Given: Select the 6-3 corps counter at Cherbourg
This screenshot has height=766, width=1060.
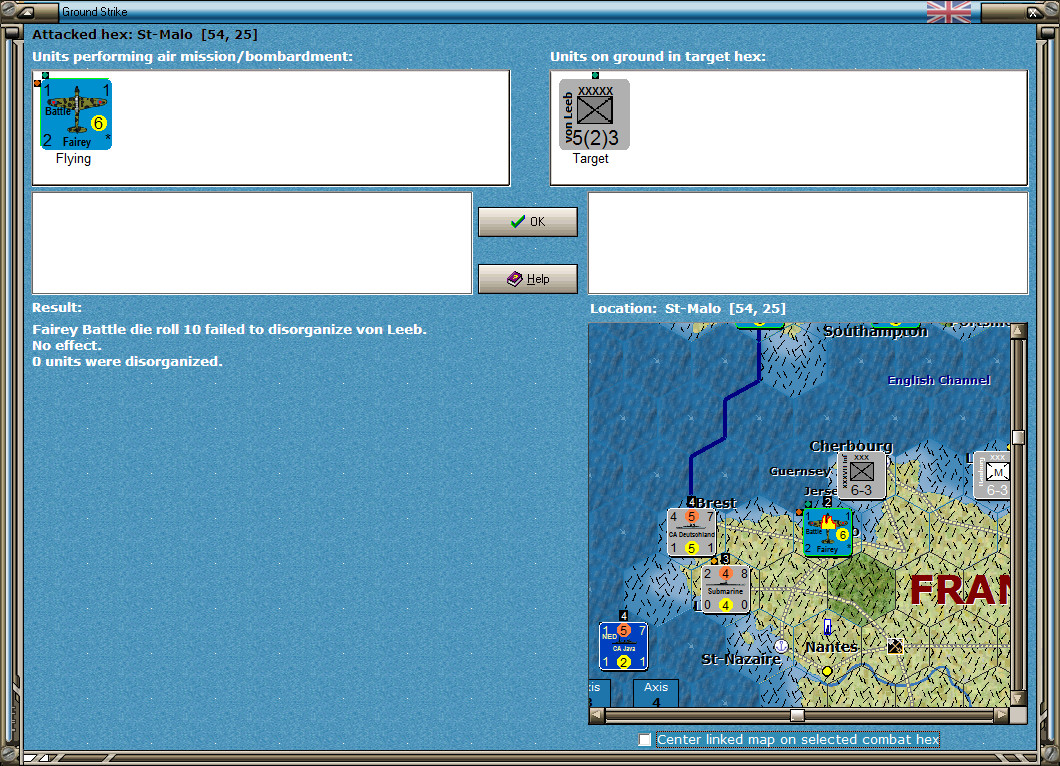Looking at the screenshot, I should pos(861,476).
